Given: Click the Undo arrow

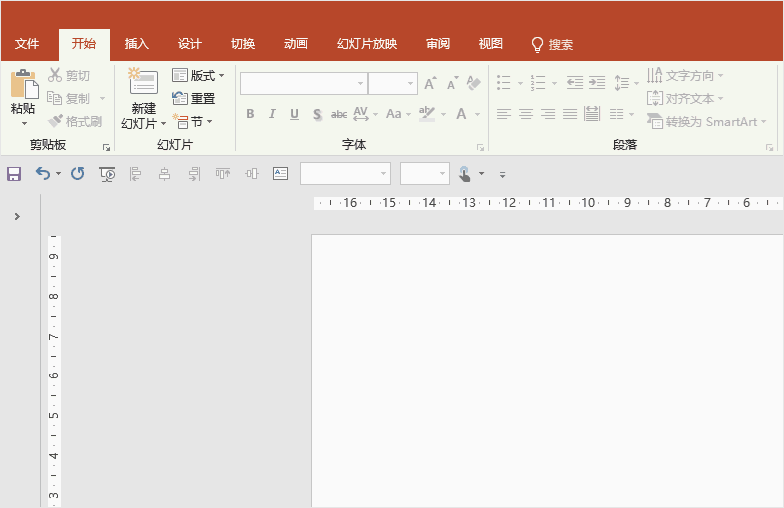Looking at the screenshot, I should tap(43, 174).
